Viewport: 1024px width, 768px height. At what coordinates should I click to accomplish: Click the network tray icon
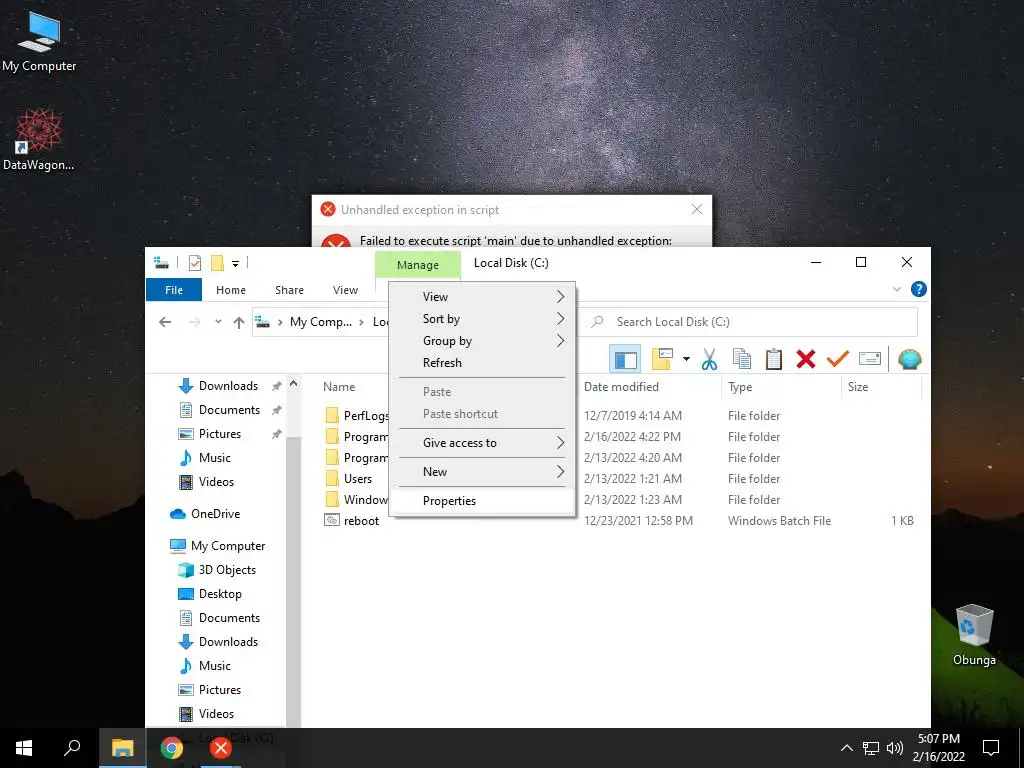[x=871, y=748]
